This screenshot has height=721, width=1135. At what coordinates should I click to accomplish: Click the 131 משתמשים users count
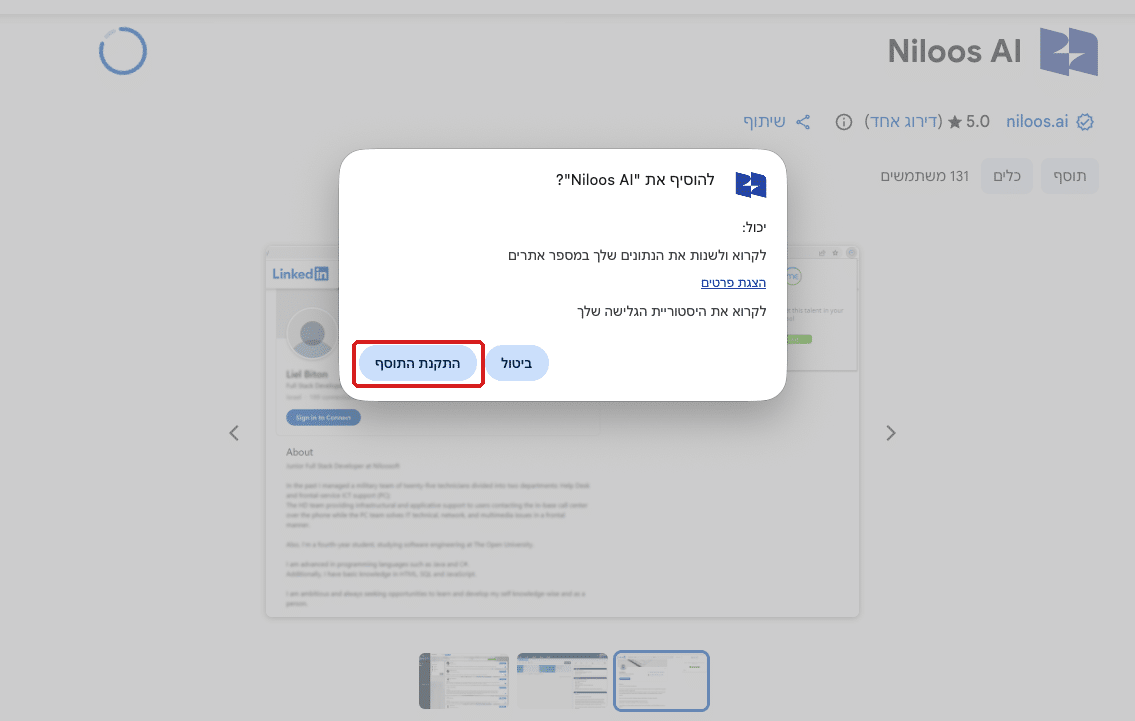point(924,176)
